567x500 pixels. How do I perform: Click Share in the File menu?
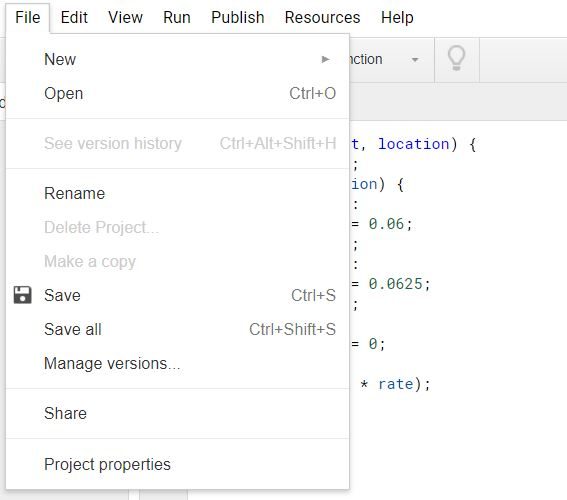pyautogui.click(x=178, y=413)
